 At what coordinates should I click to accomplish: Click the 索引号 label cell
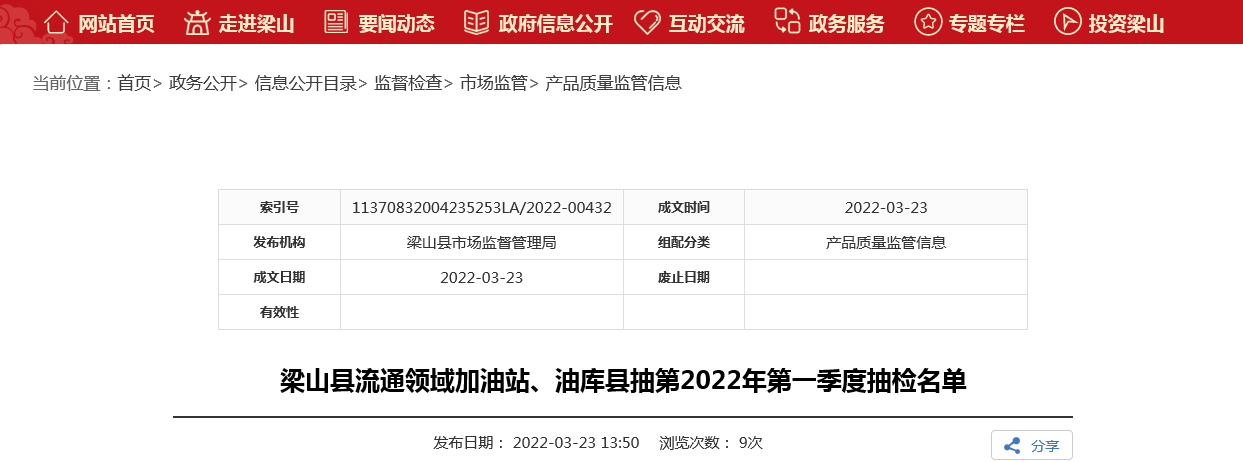tap(279, 207)
